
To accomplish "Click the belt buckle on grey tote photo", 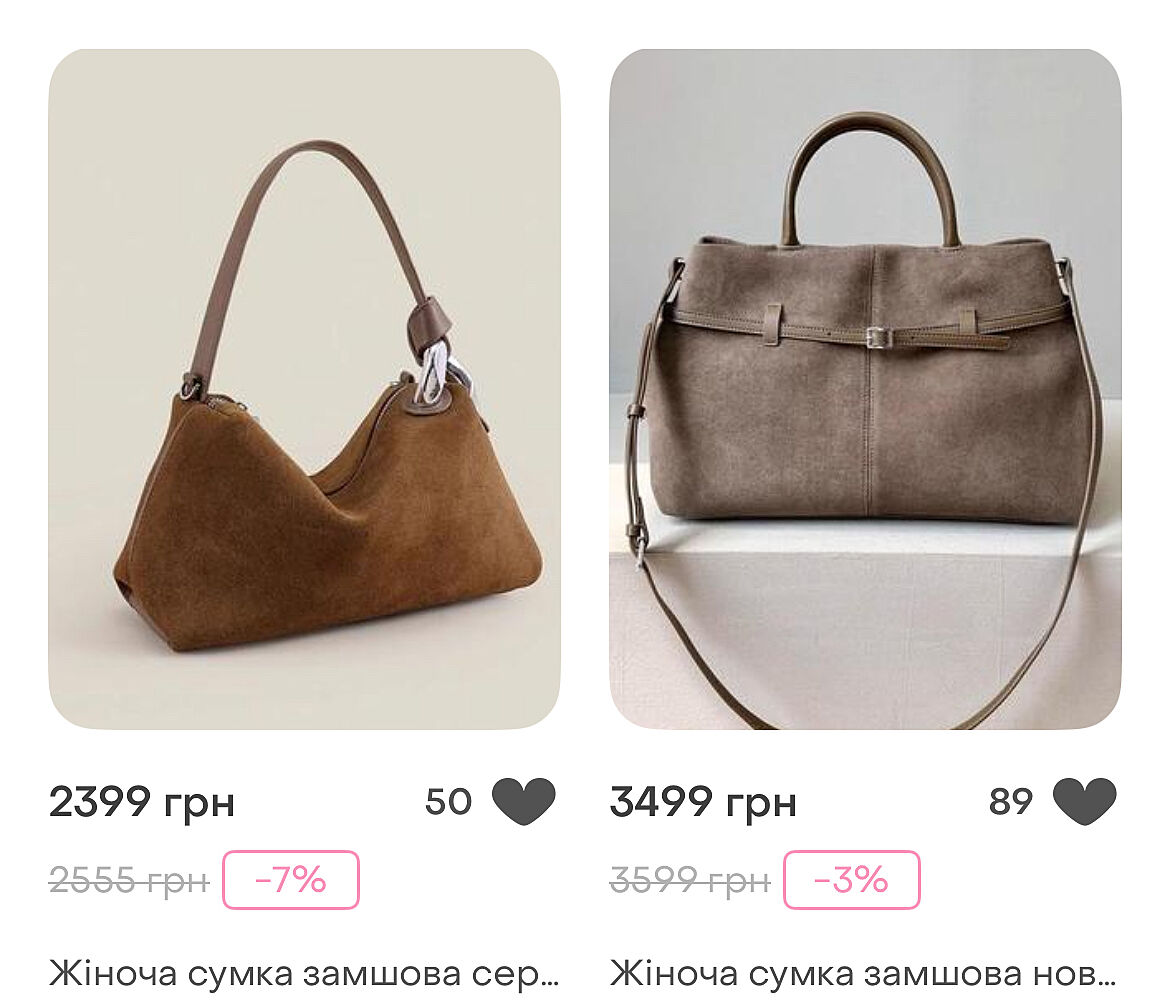I will [x=878, y=337].
